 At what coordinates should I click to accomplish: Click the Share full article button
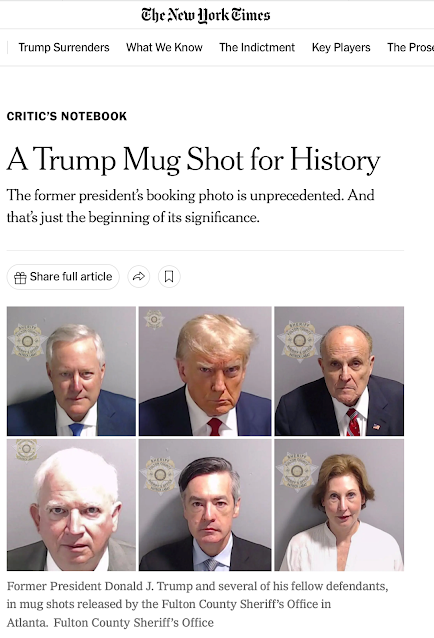click(63, 277)
